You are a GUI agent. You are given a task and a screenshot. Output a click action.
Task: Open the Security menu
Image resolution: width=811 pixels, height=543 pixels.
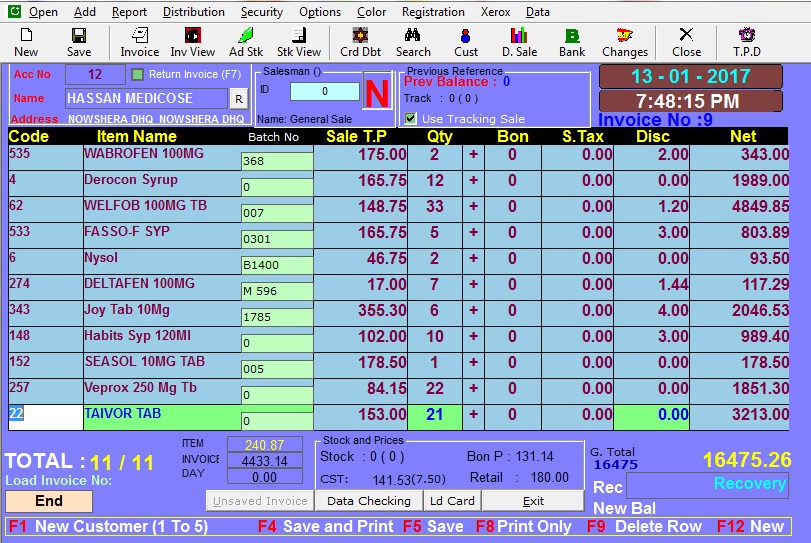(262, 12)
